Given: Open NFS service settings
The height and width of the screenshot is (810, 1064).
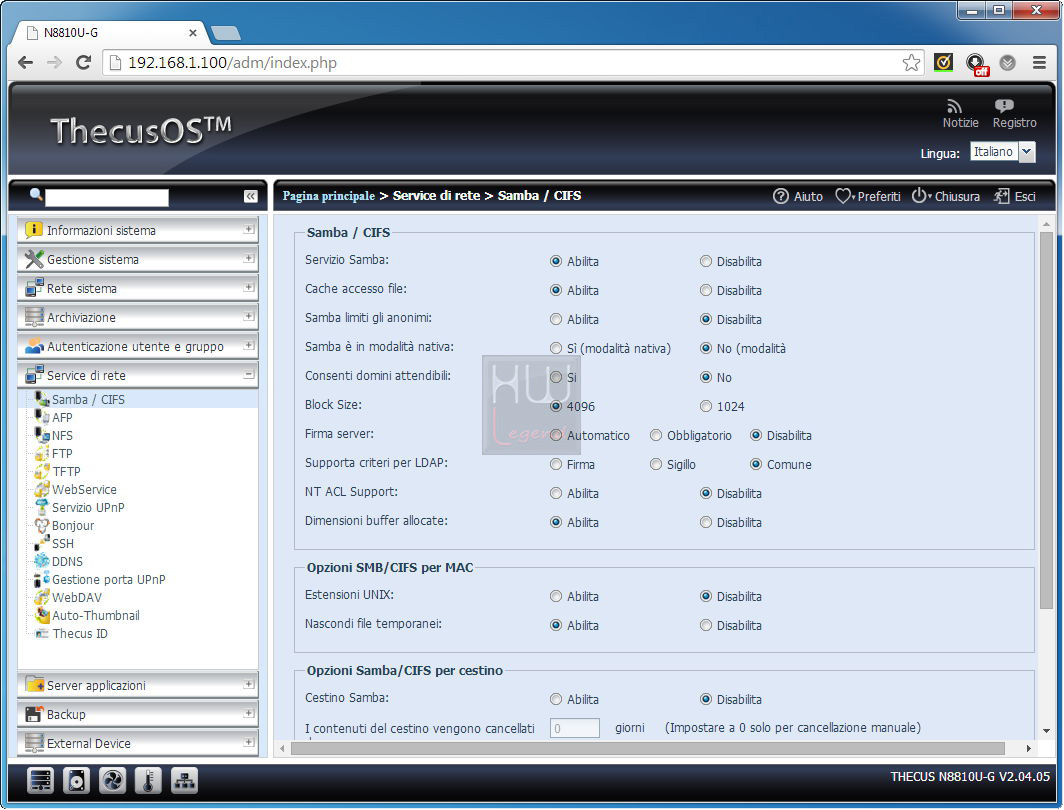Looking at the screenshot, I should [x=62, y=436].
